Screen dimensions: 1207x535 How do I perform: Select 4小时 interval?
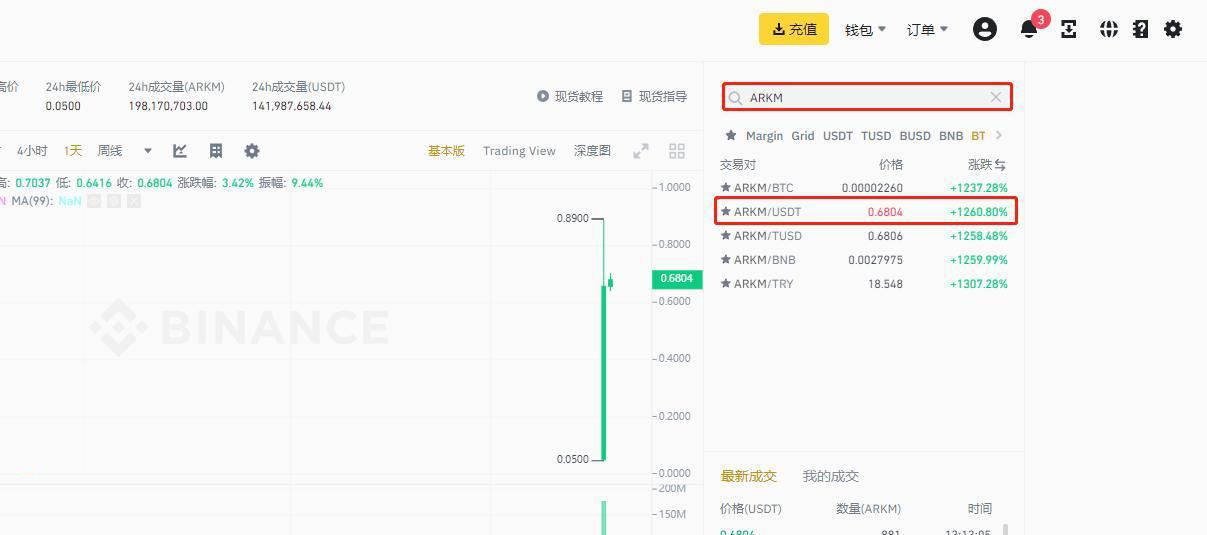[32, 151]
